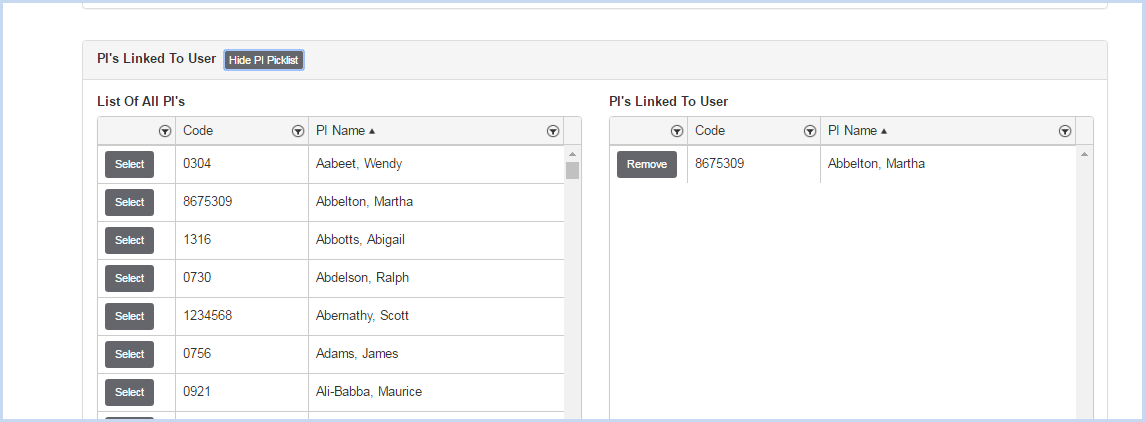Viewport: 1145px width, 422px height.
Task: Sort linked PI's grid by Code header
Action: coord(710,131)
